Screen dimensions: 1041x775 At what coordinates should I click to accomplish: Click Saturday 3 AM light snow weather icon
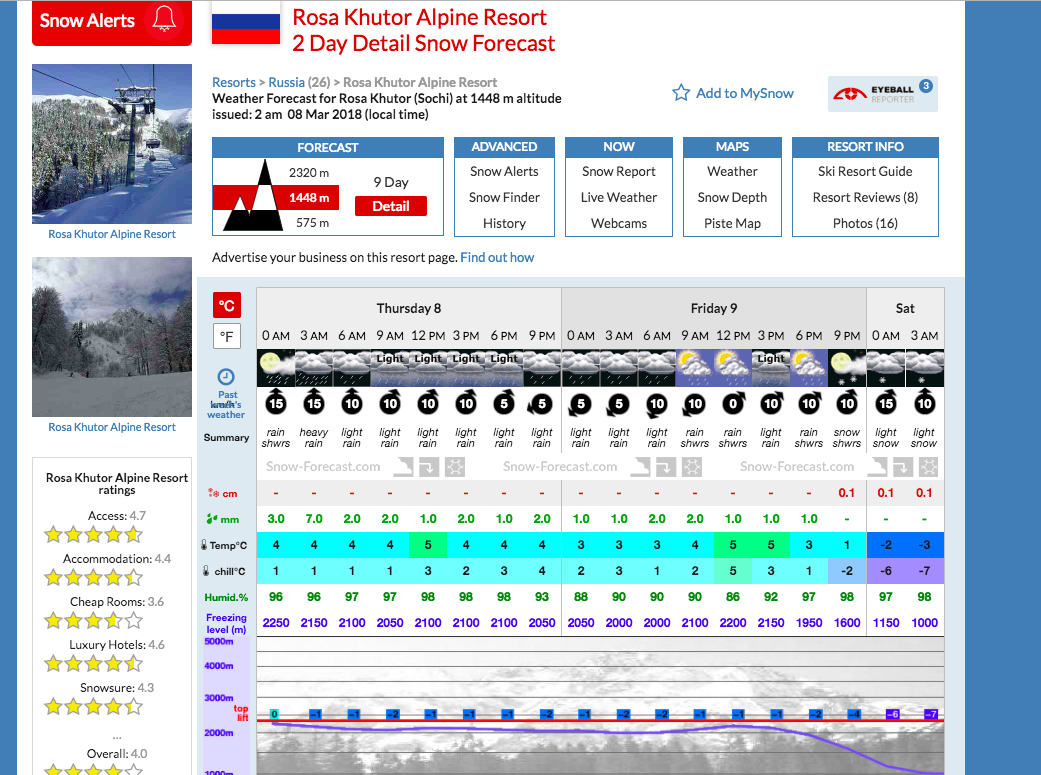coord(924,369)
